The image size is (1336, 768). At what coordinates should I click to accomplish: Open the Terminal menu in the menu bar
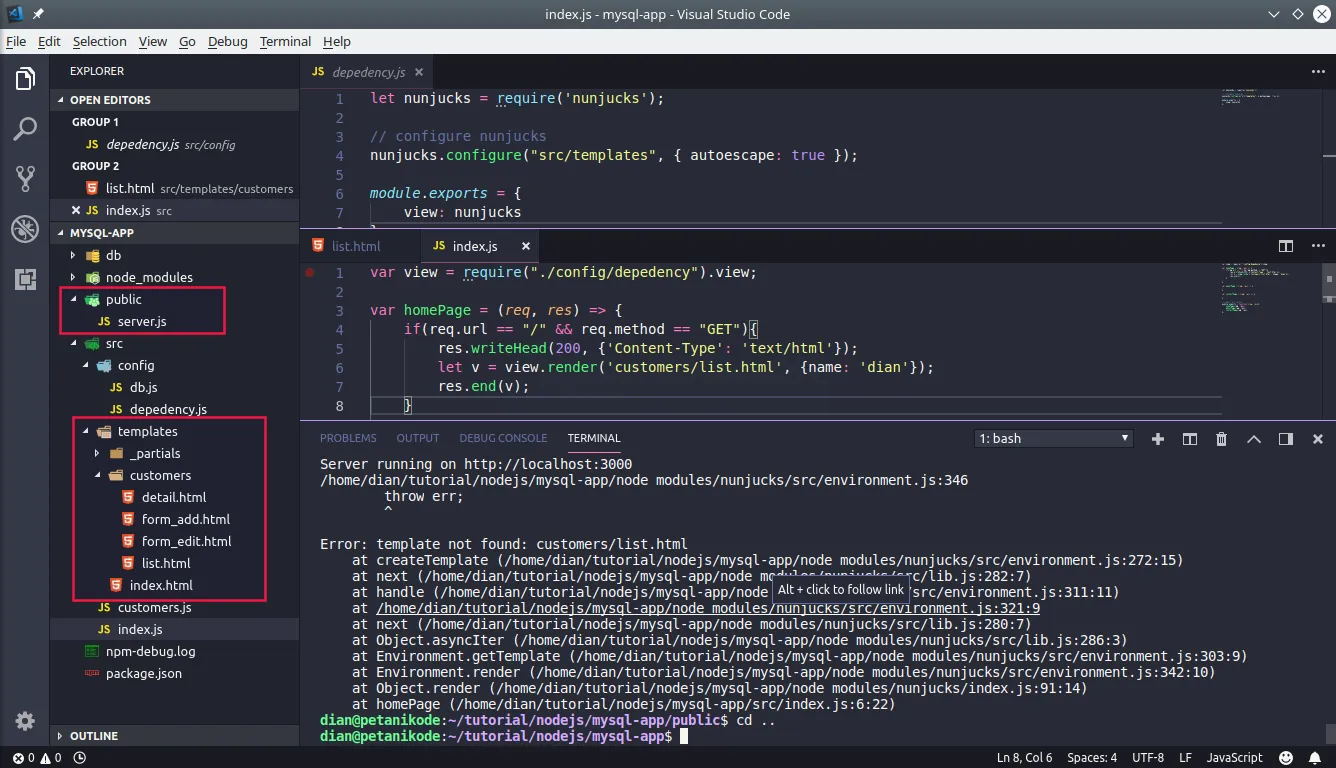point(285,41)
